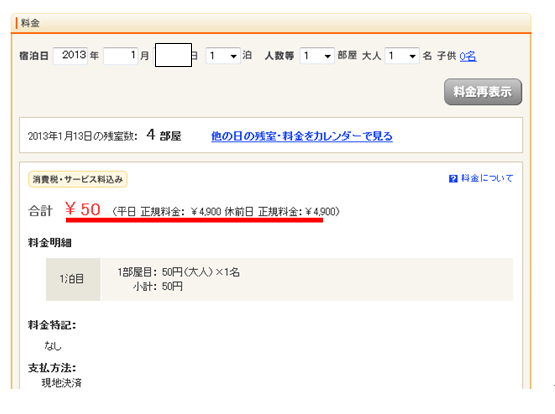Click the 2013年1月13日の残室数 text
Image resolution: width=555 pixels, height=414 pixels.
[82, 136]
